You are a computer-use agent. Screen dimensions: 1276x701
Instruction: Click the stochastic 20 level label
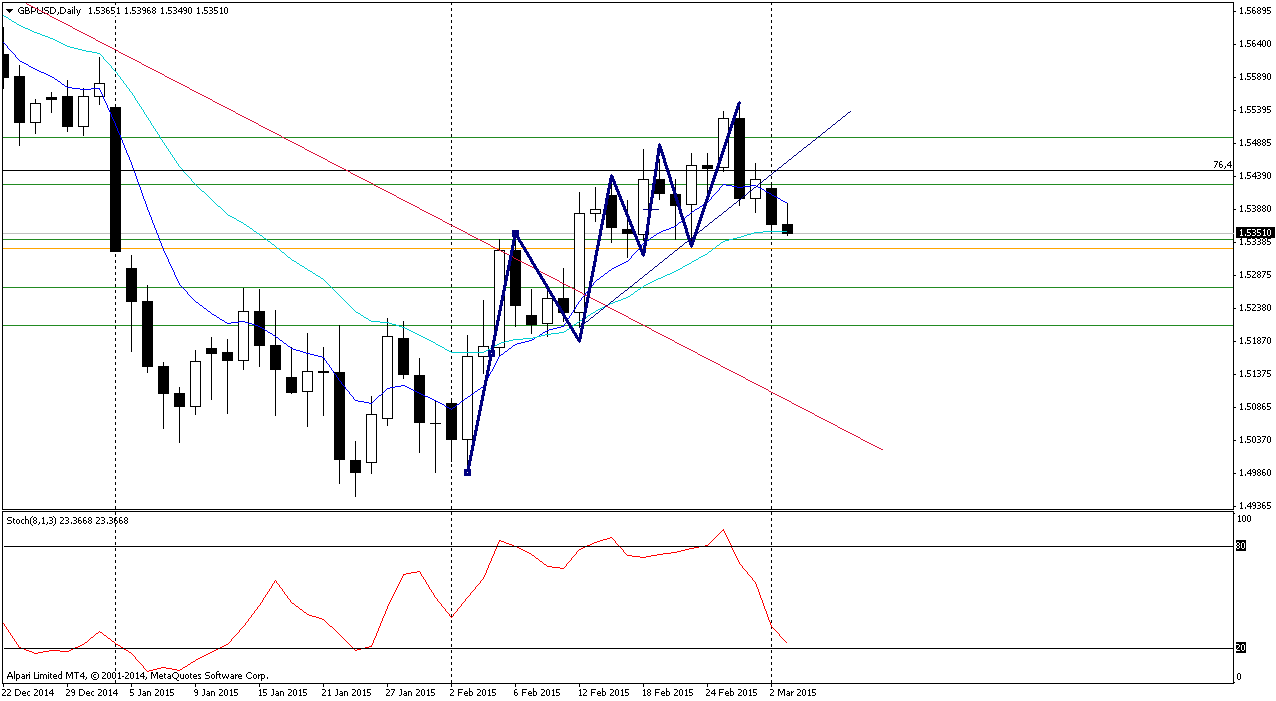point(1241,648)
